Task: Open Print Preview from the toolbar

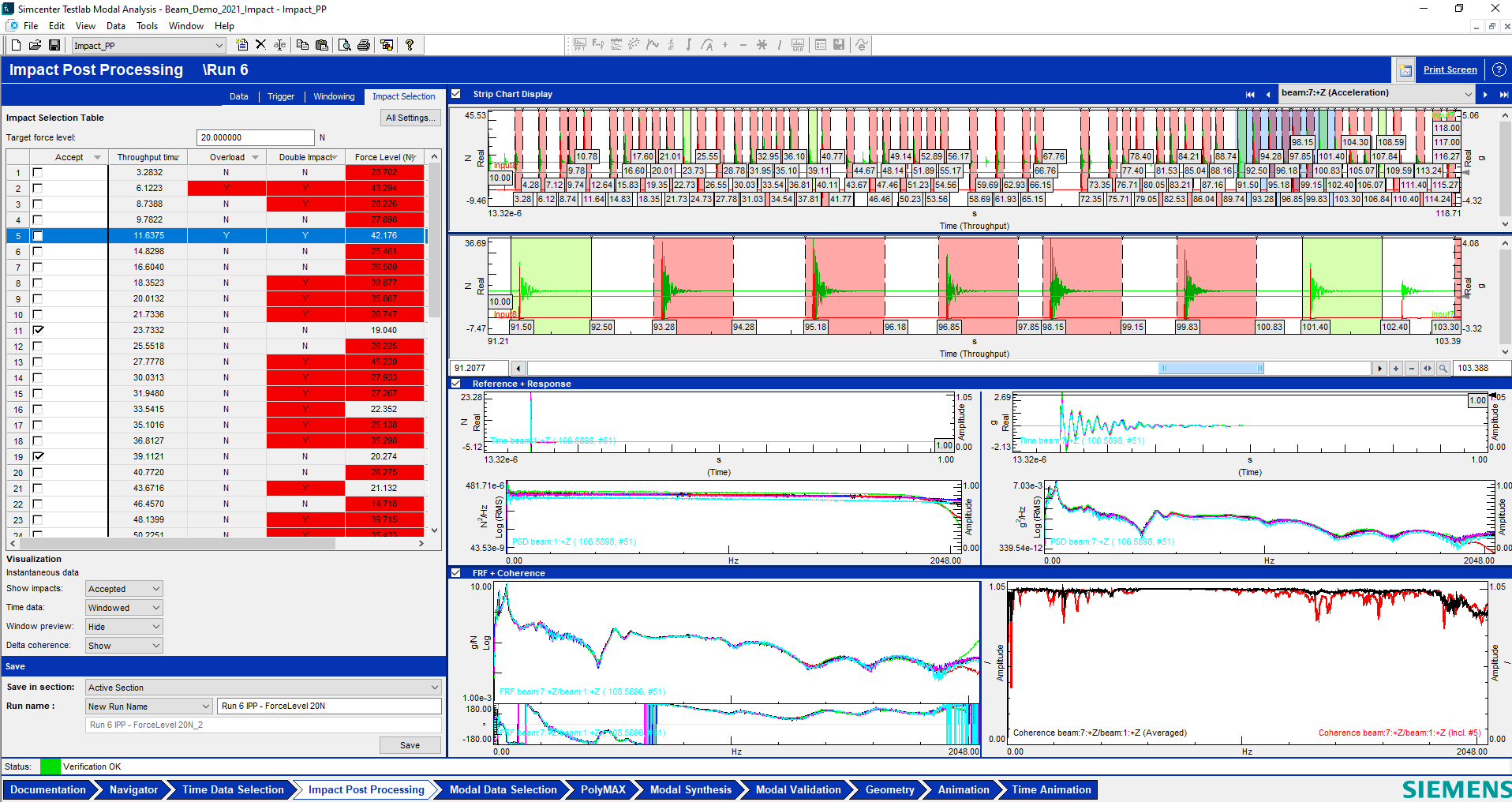Action: [344, 45]
